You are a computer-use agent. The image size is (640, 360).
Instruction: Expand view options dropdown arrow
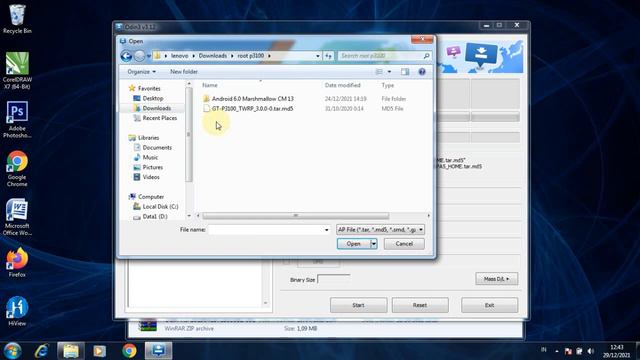[x=389, y=72]
